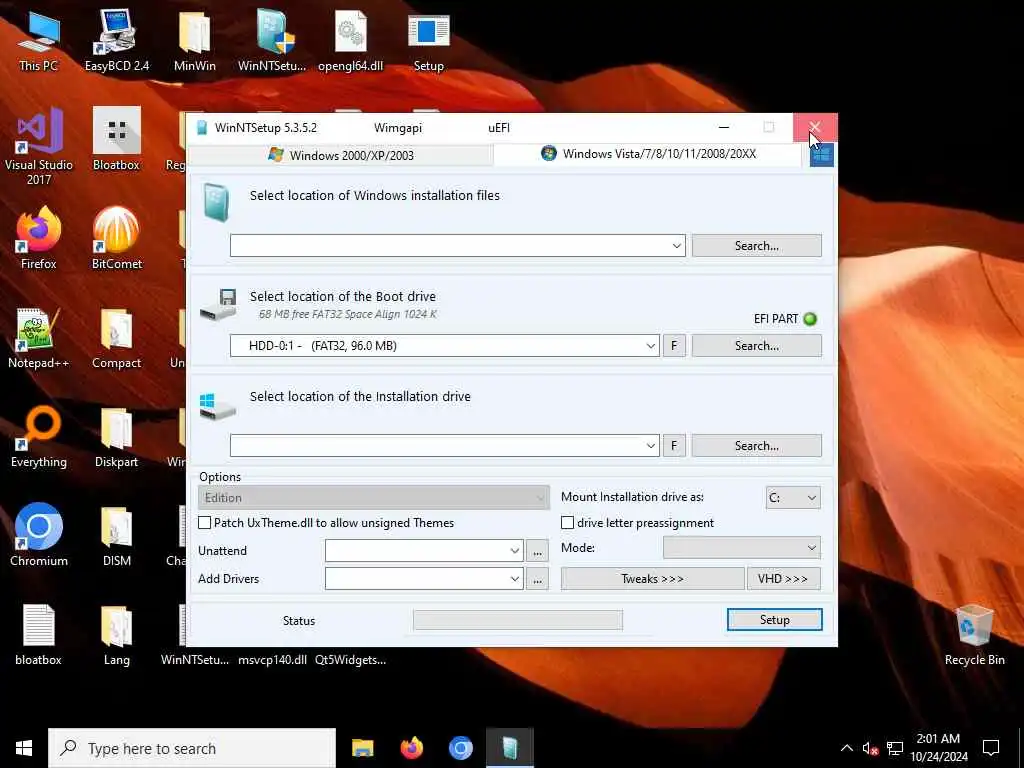Screen dimensions: 1024x768
Task: Click disabled Edition dropdown
Action: pyautogui.click(x=374, y=498)
